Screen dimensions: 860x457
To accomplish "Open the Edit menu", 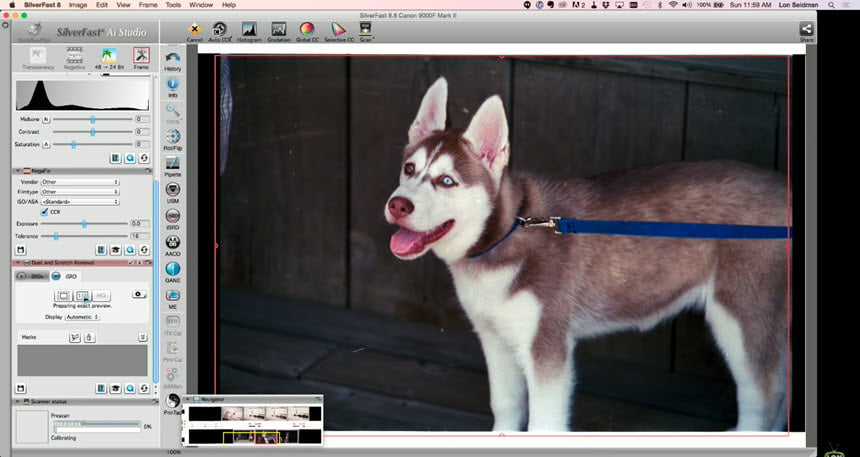I will 101,5.
